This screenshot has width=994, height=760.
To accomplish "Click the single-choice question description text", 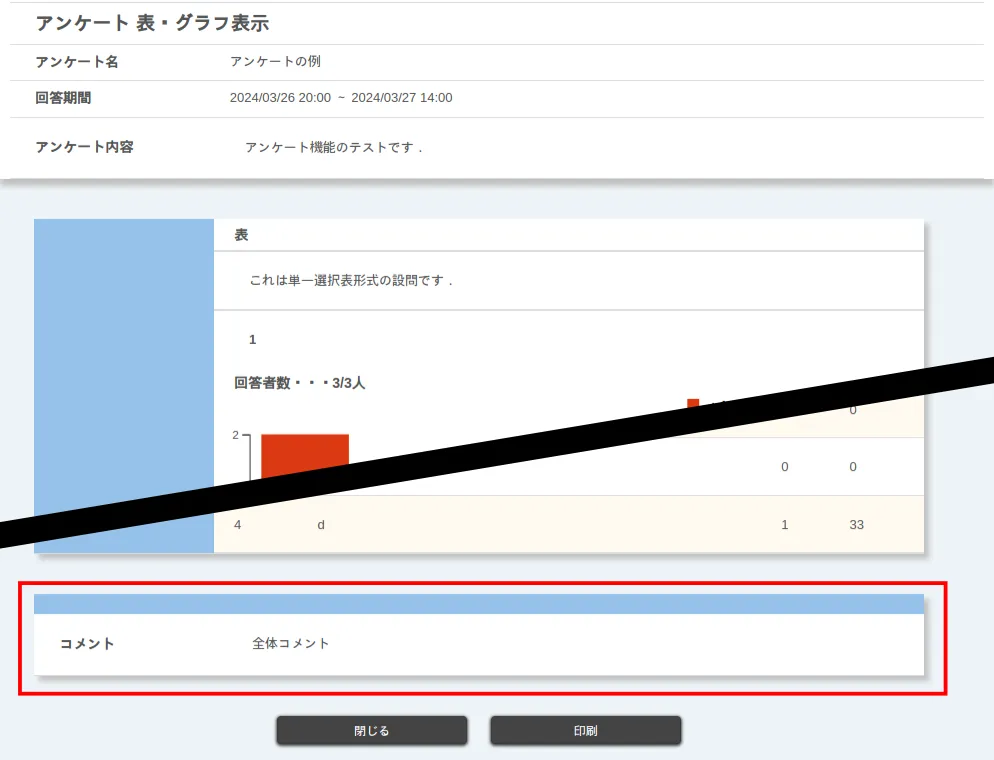I will tap(351, 281).
